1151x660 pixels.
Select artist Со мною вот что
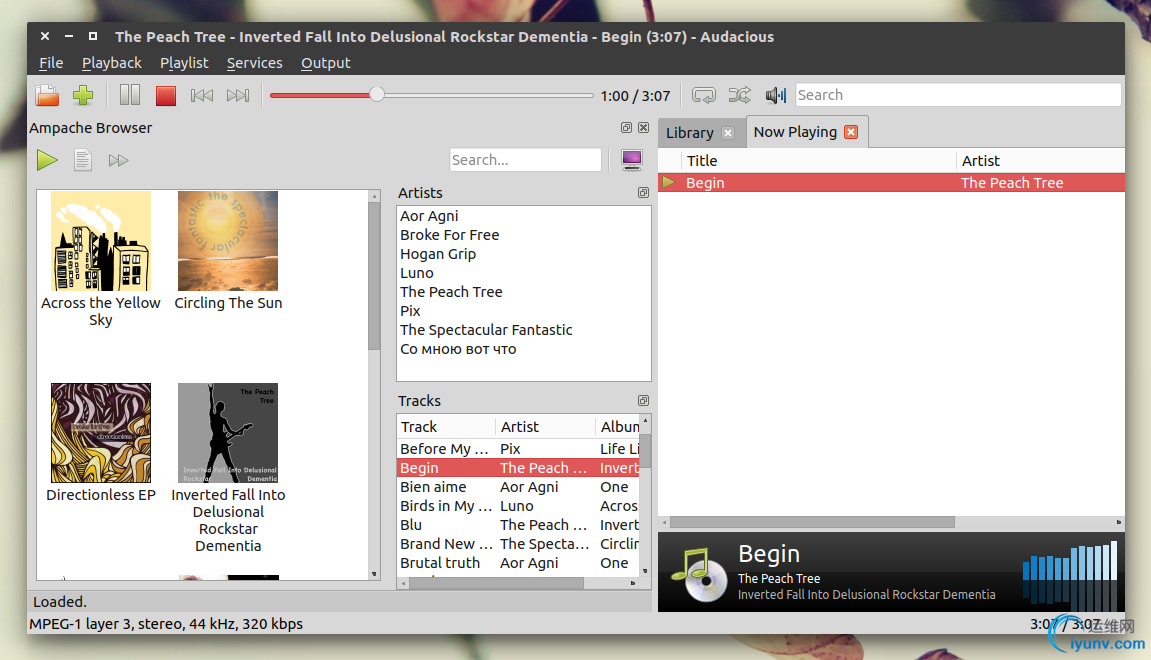point(458,349)
